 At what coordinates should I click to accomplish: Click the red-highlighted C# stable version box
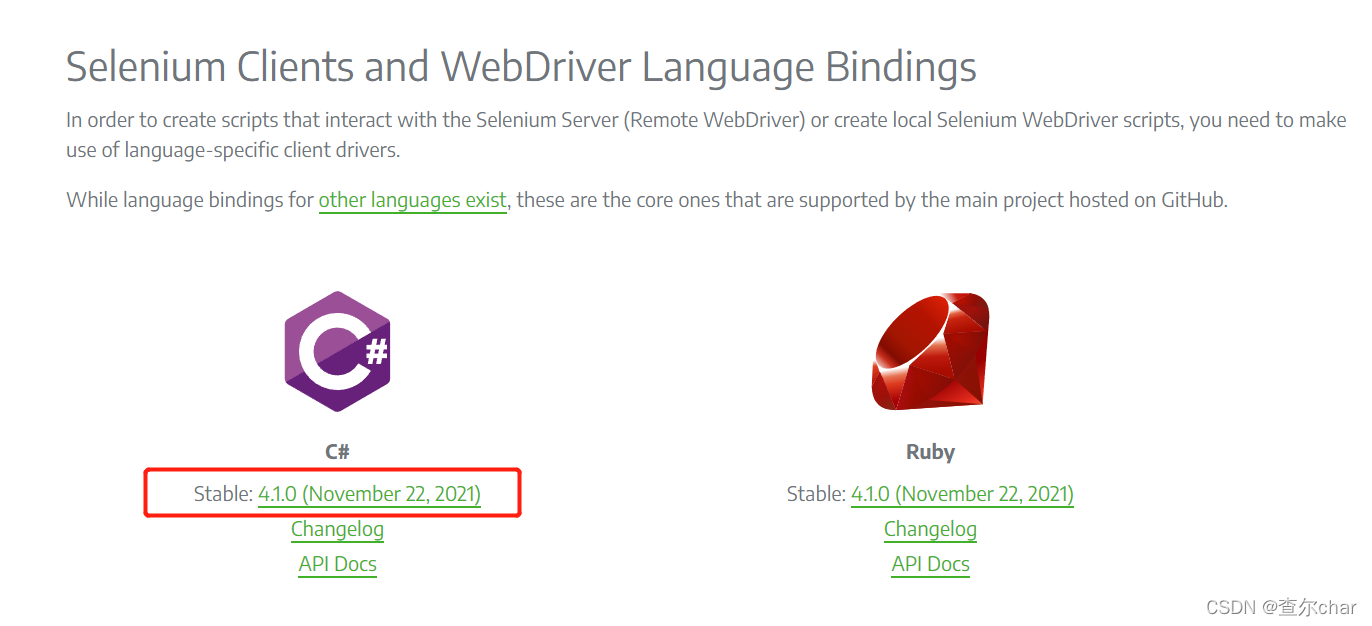334,492
